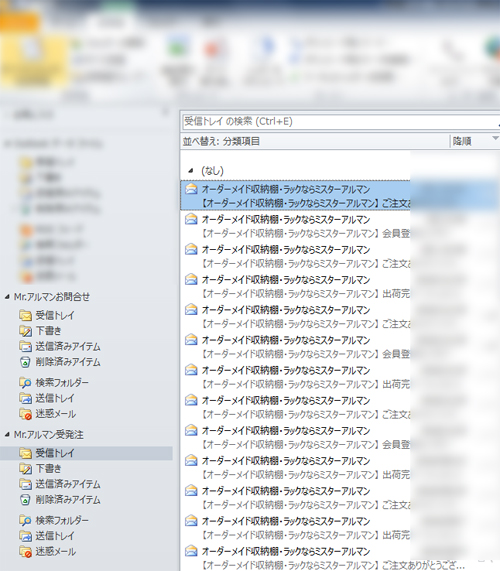The width and height of the screenshot is (500, 571).
Task: Collapse the Mr.アルマン受発注 account tree
Action: (7, 434)
